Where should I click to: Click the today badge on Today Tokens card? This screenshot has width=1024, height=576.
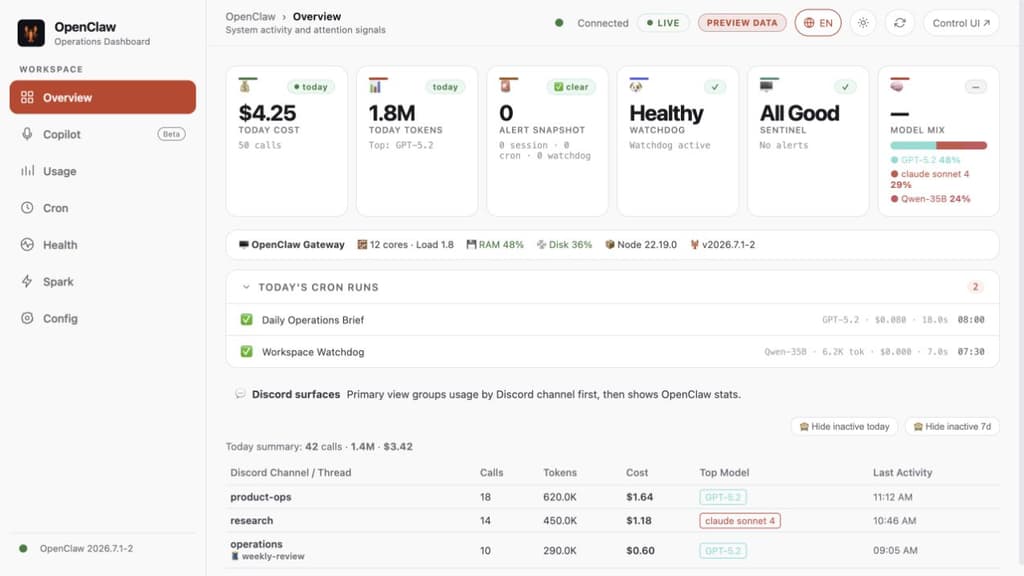(x=445, y=87)
